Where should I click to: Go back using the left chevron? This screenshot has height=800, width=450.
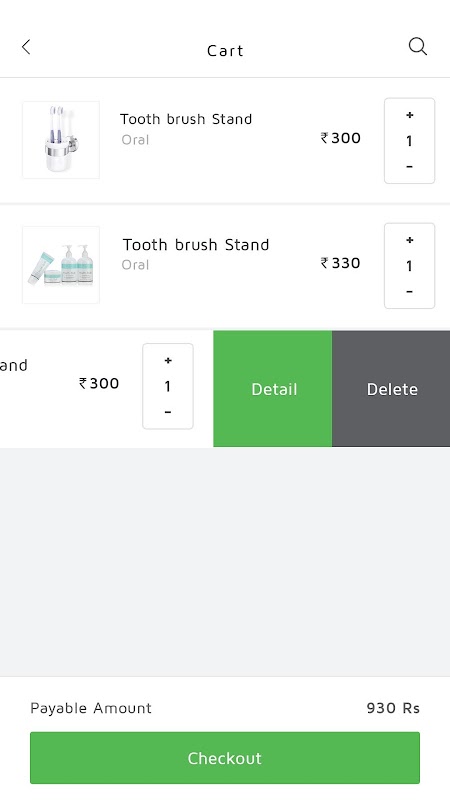(x=26, y=47)
